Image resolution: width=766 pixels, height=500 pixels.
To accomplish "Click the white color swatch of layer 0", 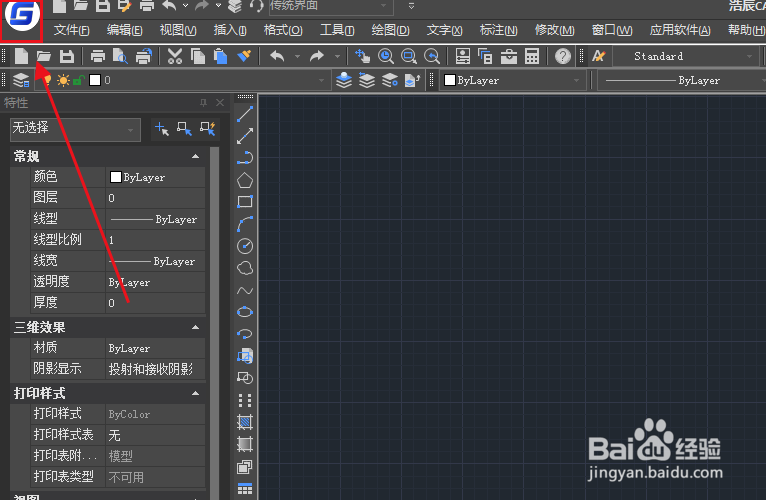I will (x=95, y=80).
